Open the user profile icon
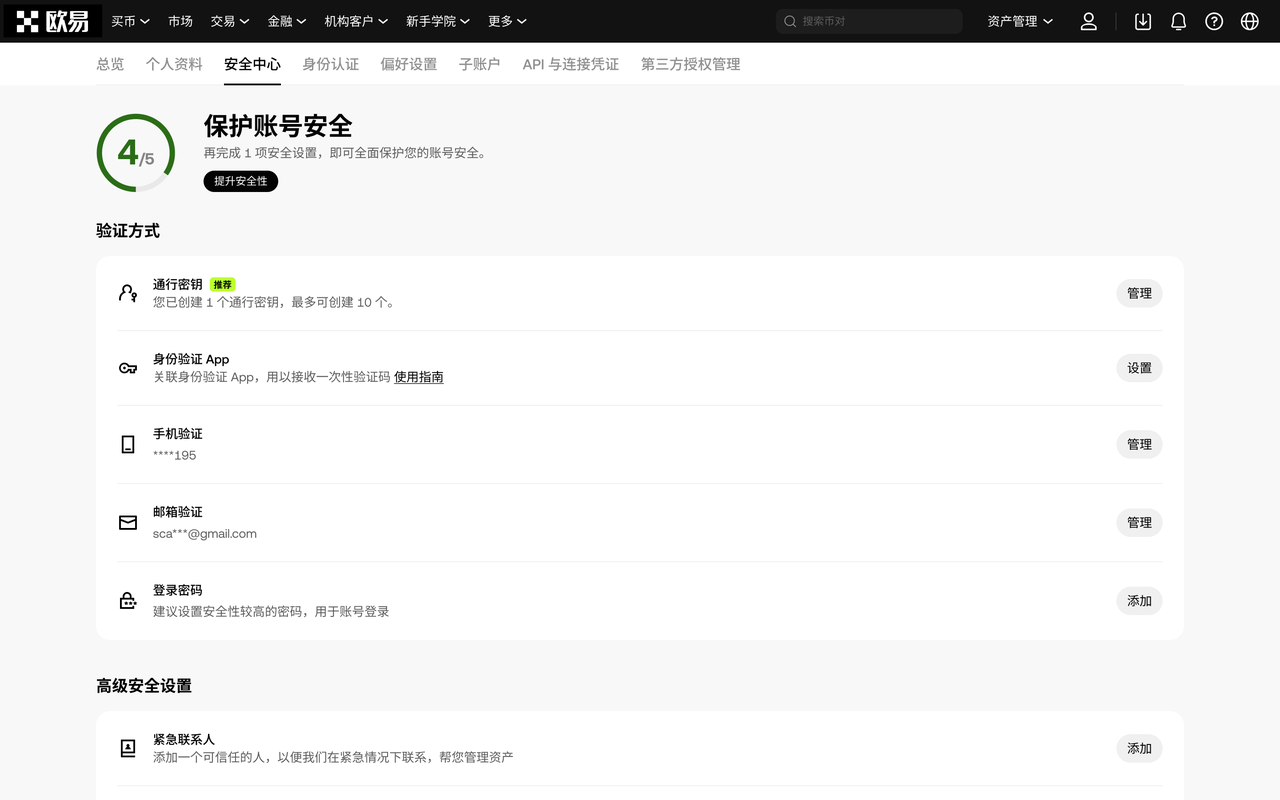This screenshot has height=800, width=1280. tap(1089, 21)
